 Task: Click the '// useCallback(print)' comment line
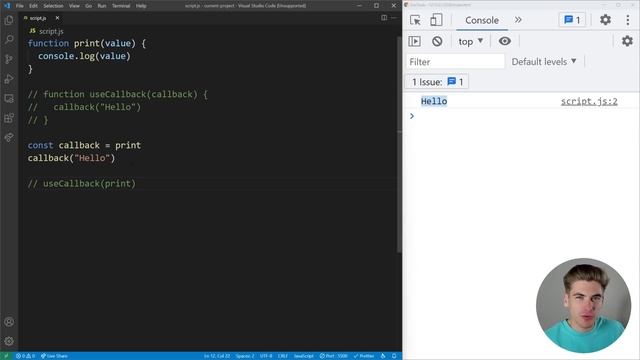(82, 184)
